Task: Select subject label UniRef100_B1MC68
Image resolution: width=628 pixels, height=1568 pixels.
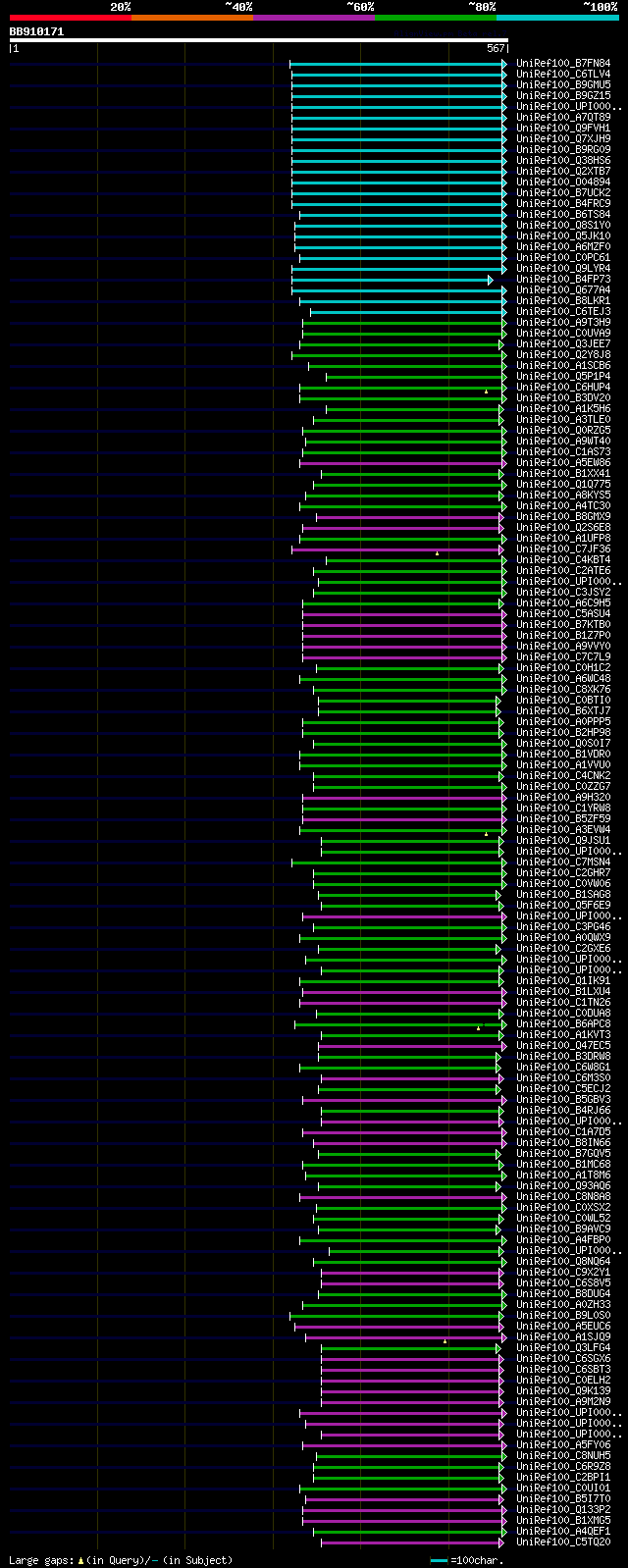Action: pyautogui.click(x=563, y=1164)
